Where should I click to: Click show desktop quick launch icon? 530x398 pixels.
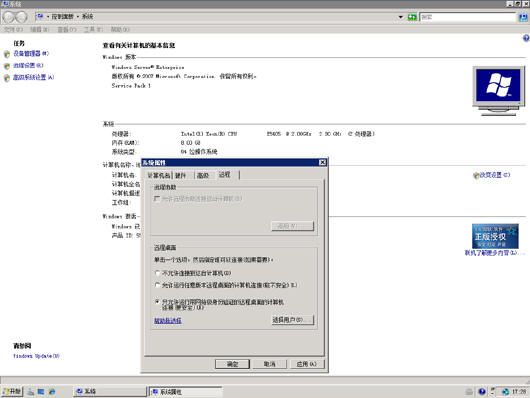pyautogui.click(x=41, y=392)
